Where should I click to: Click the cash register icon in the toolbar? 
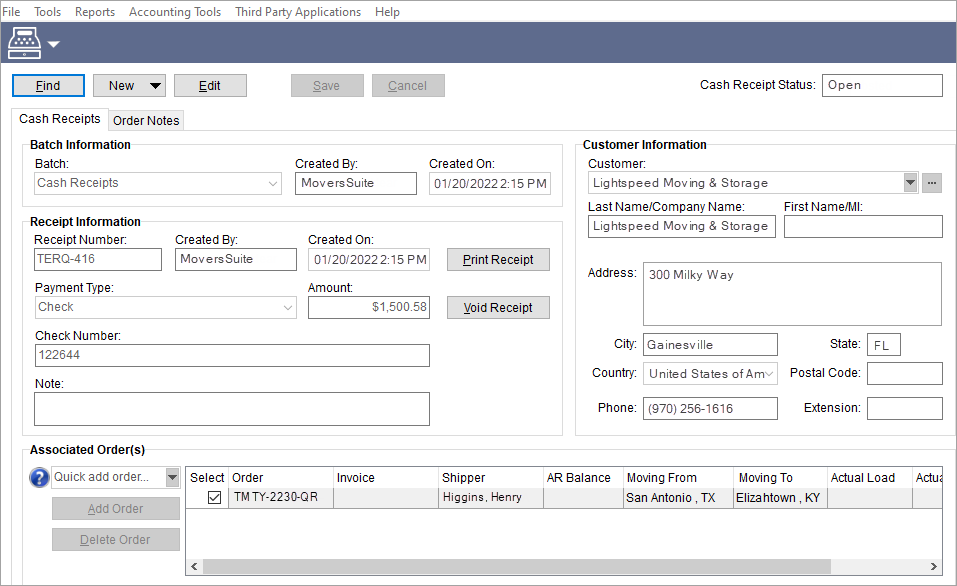pos(24,42)
